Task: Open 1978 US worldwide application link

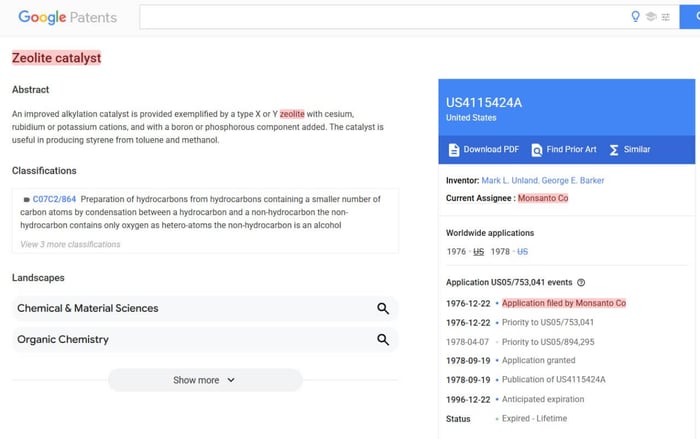Action: (x=522, y=251)
